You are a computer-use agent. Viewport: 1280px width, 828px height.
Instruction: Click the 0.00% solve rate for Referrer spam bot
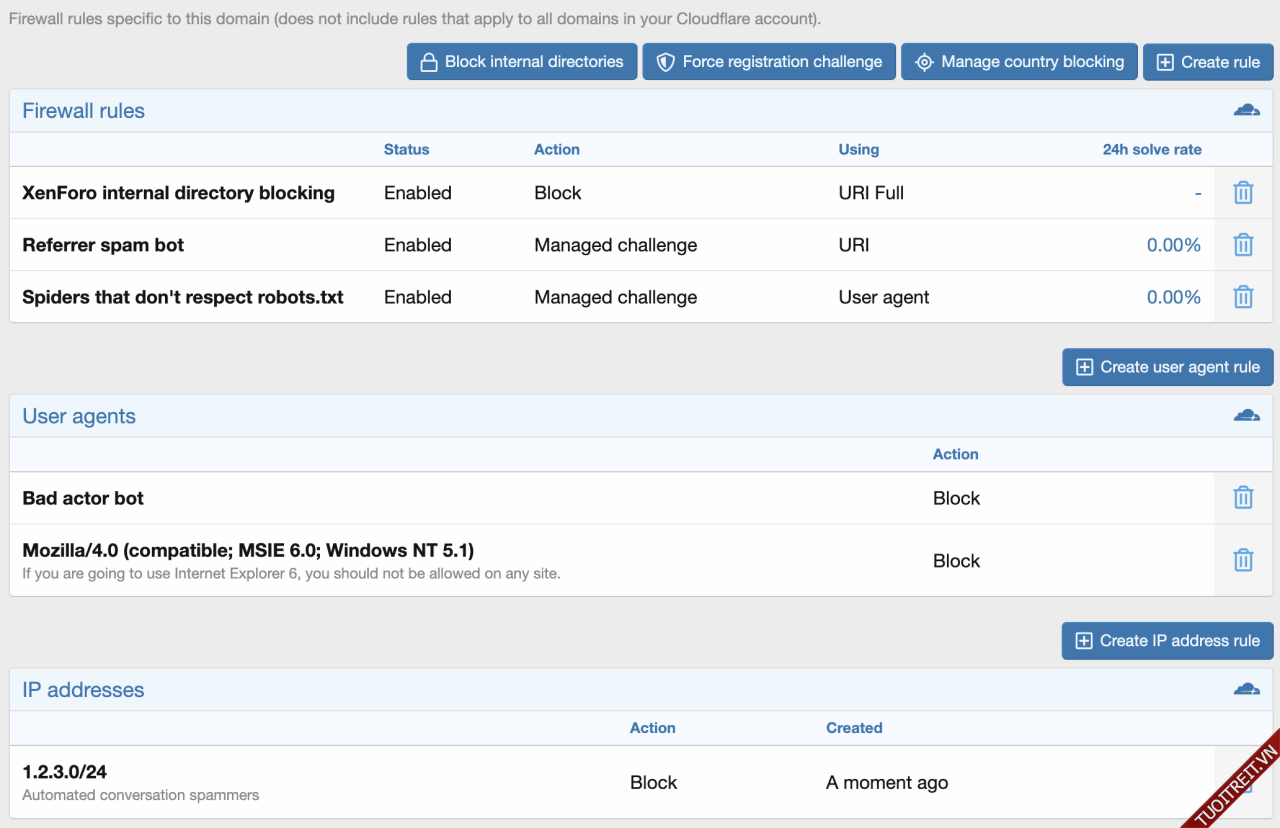coord(1173,245)
